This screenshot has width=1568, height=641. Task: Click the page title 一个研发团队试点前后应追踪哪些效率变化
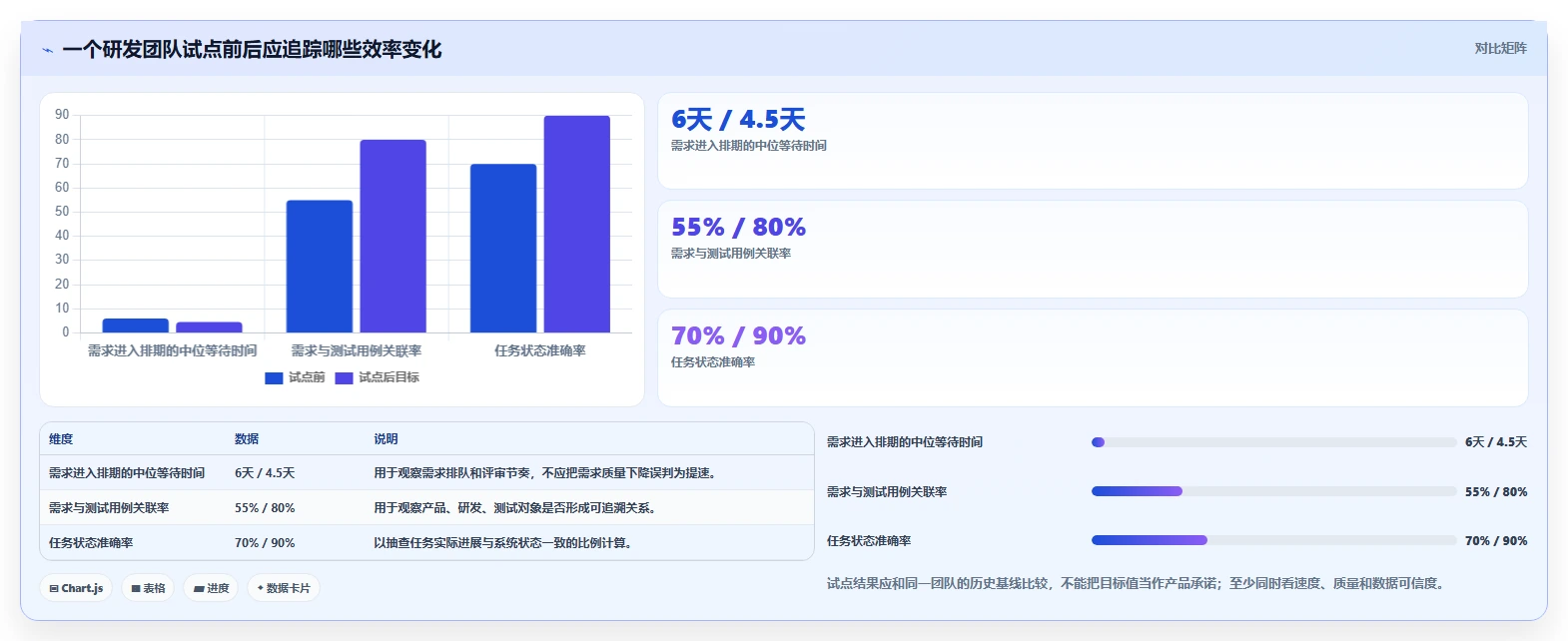tap(252, 50)
